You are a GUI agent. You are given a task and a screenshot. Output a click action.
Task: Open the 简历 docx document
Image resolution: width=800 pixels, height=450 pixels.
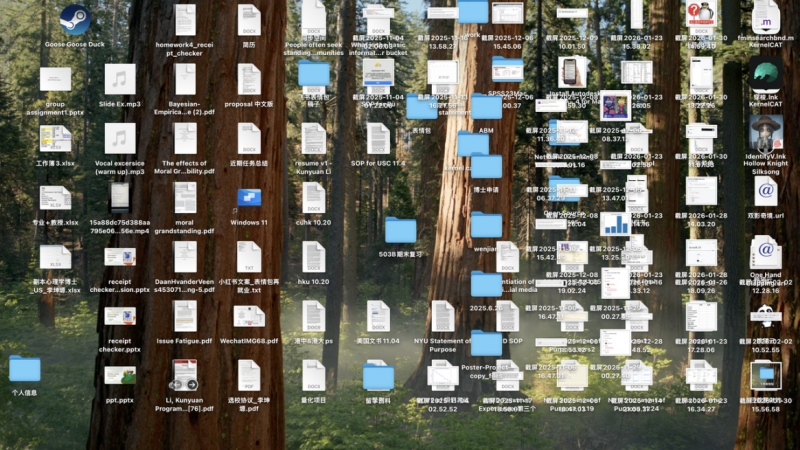(249, 21)
